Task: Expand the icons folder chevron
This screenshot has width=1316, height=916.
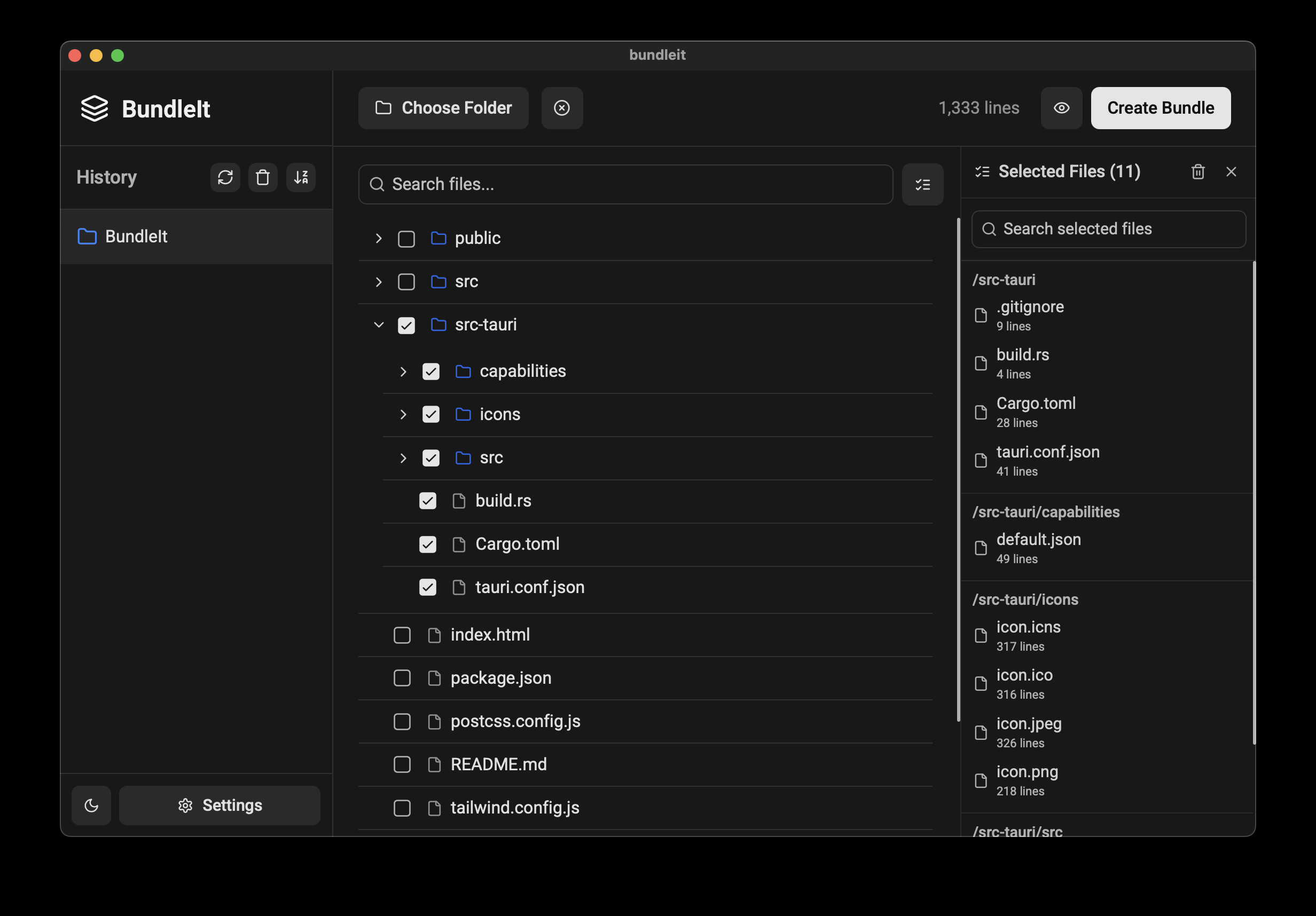Action: tap(403, 414)
